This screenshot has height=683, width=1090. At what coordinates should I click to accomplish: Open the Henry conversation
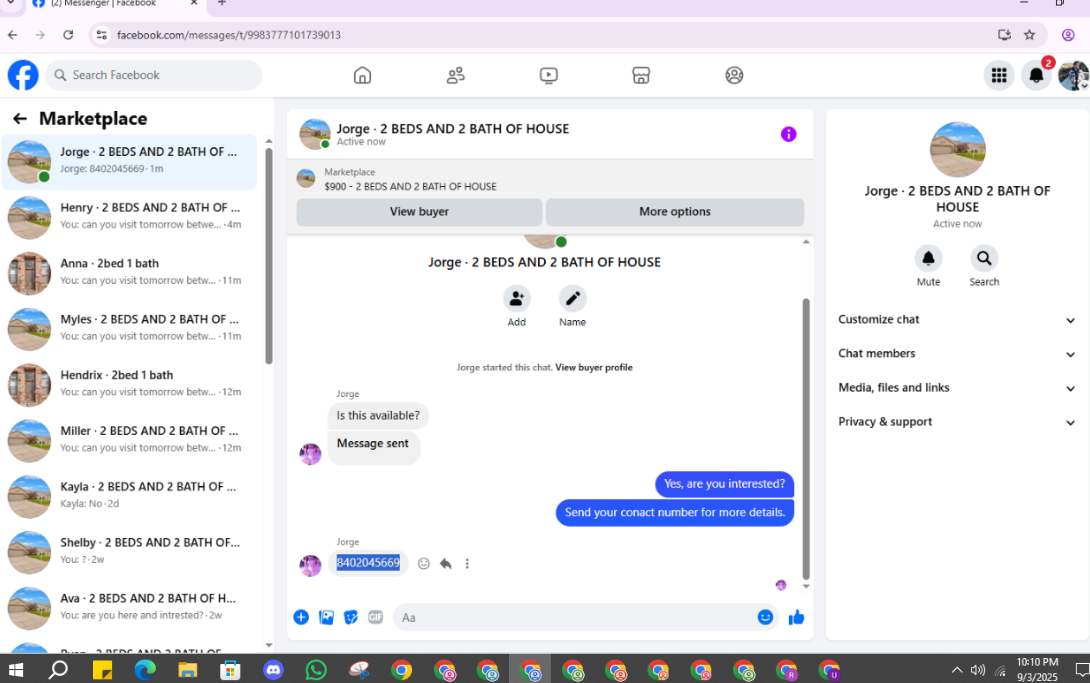129,217
